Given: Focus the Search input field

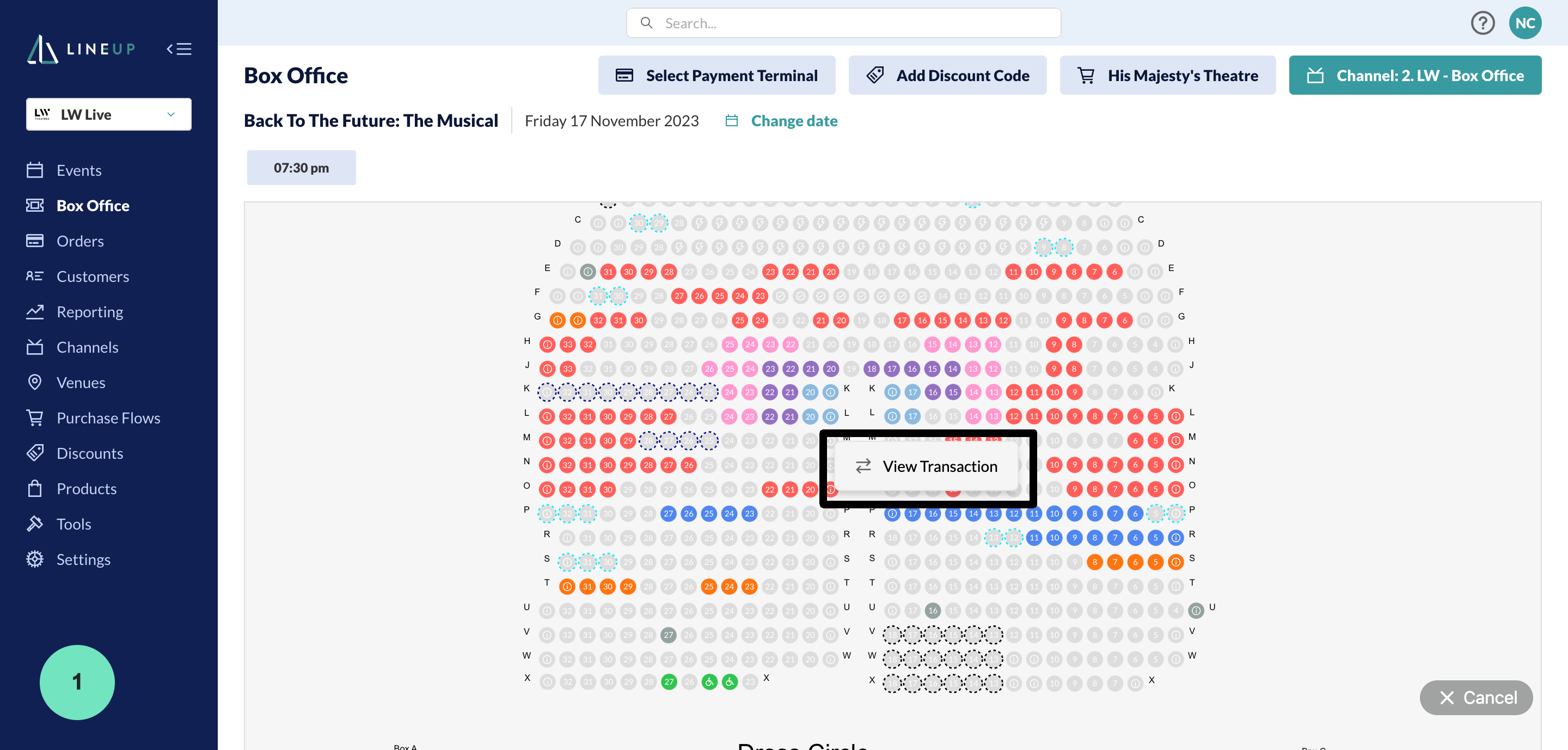Looking at the screenshot, I should 843,23.
